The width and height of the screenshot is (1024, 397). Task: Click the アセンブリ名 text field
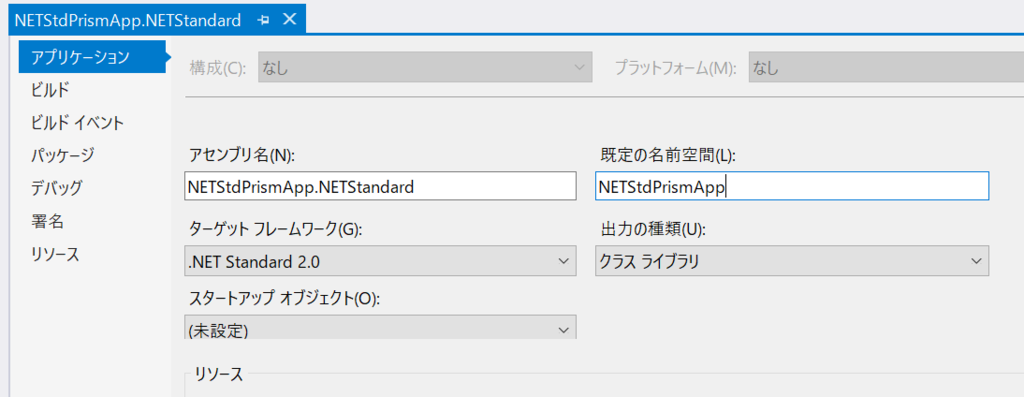point(381,187)
